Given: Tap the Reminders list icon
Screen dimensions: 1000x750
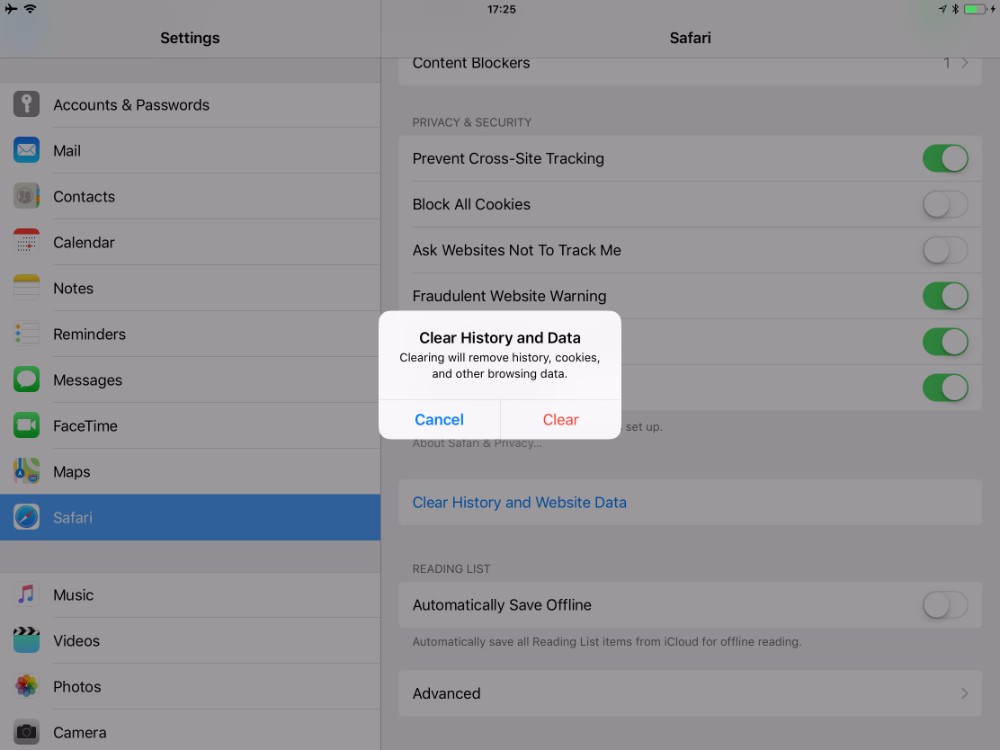Looking at the screenshot, I should 26,334.
